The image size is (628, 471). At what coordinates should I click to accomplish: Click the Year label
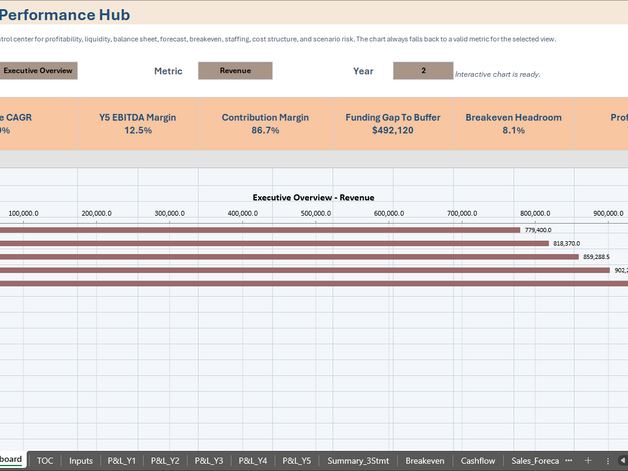pos(363,71)
